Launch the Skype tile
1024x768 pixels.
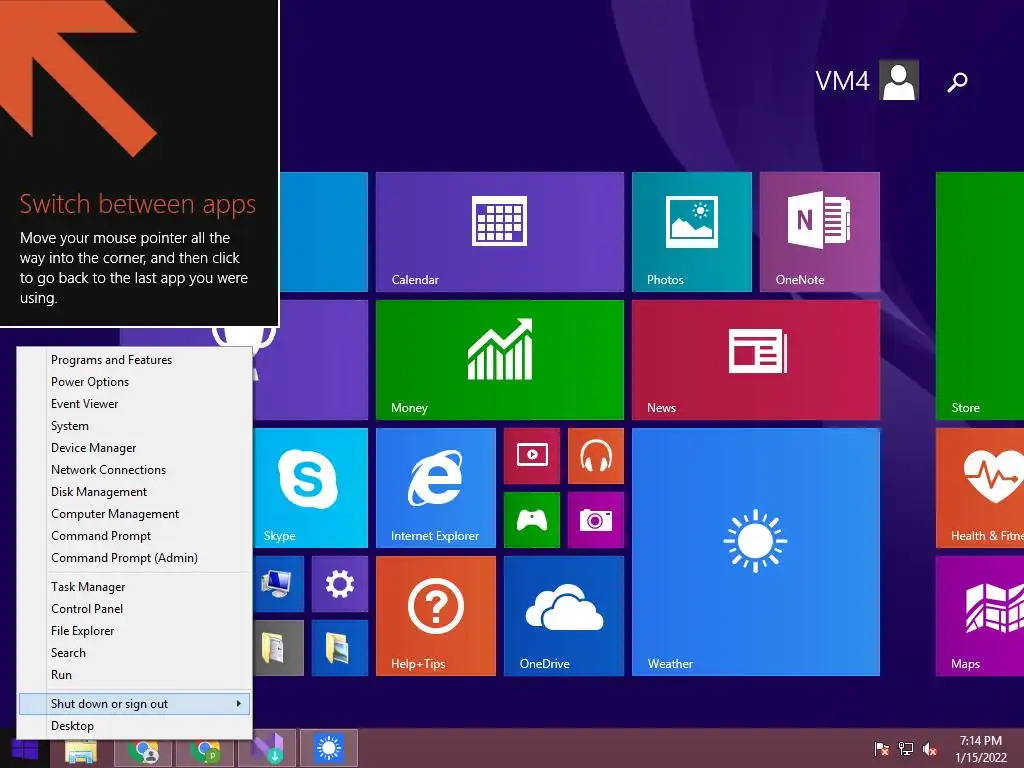tap(310, 488)
